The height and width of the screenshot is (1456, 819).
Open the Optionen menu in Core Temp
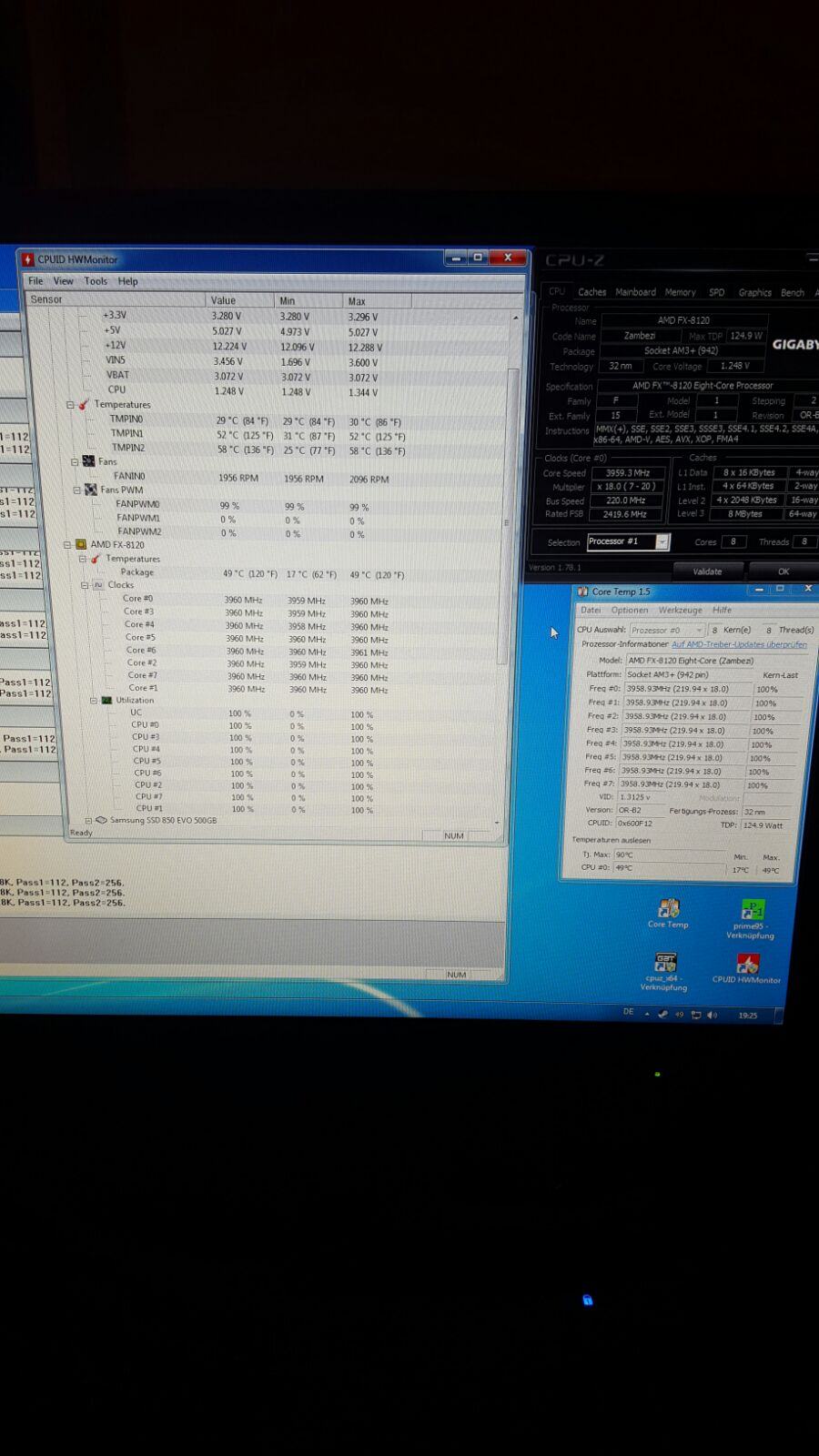point(630,610)
